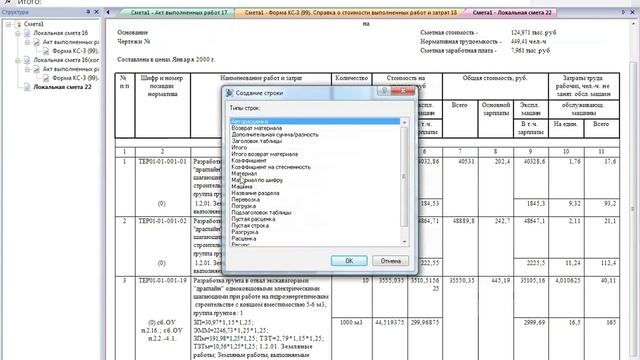This screenshot has height=360, width=640.
Task: Choose "Коэффициент" row type
Action: coord(315,160)
